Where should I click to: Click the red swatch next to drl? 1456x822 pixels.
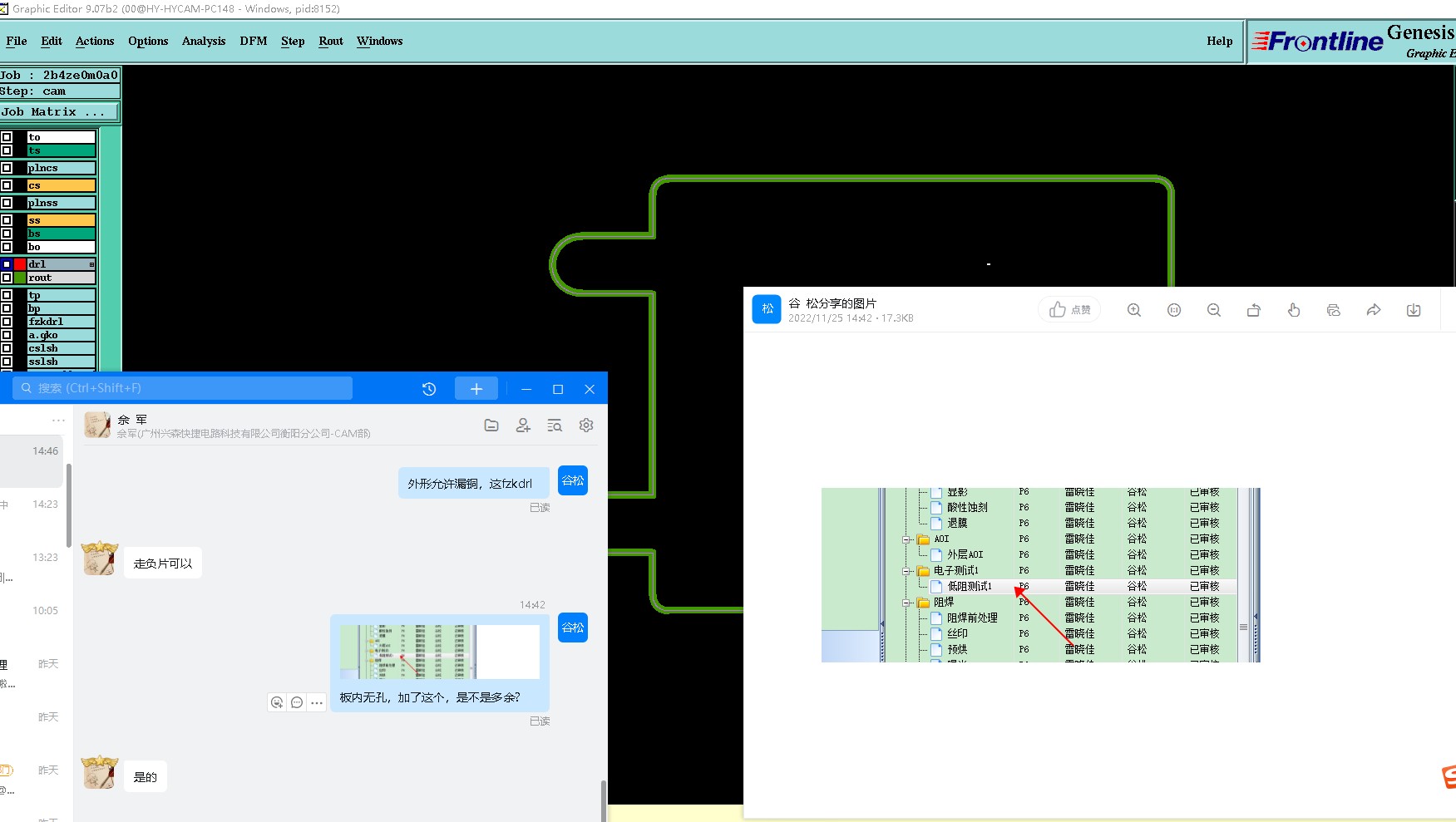pyautogui.click(x=20, y=264)
